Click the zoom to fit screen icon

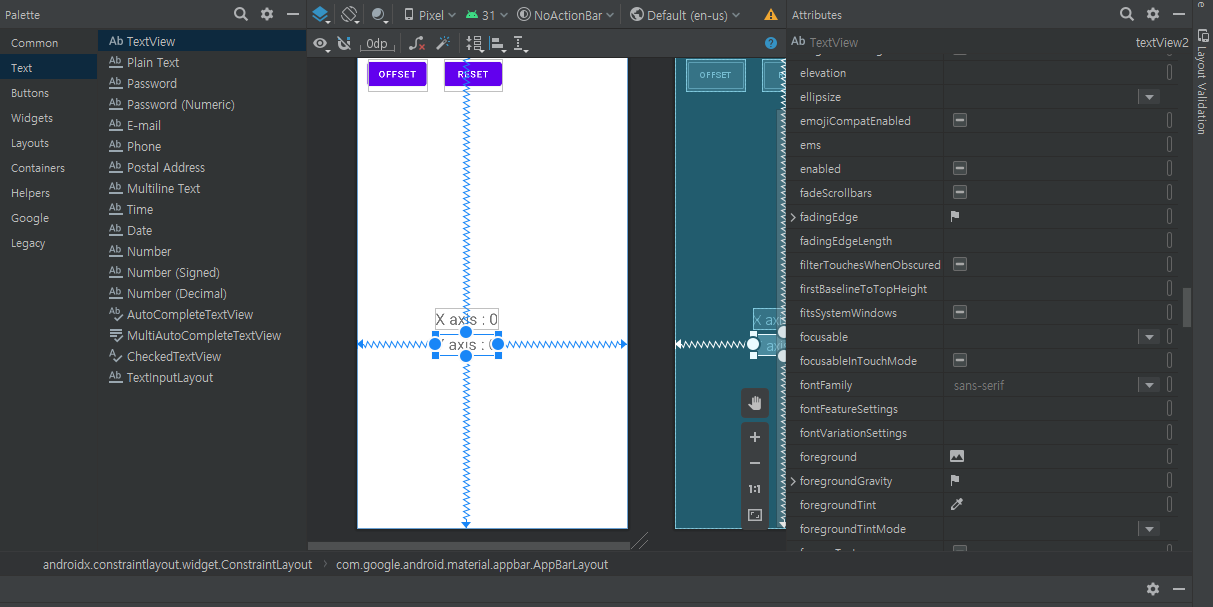[755, 515]
